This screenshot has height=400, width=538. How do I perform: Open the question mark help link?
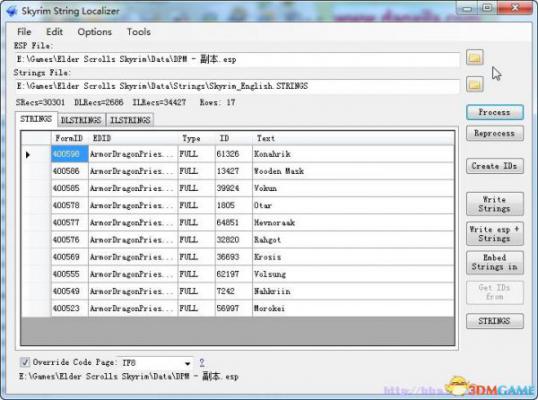pos(202,363)
